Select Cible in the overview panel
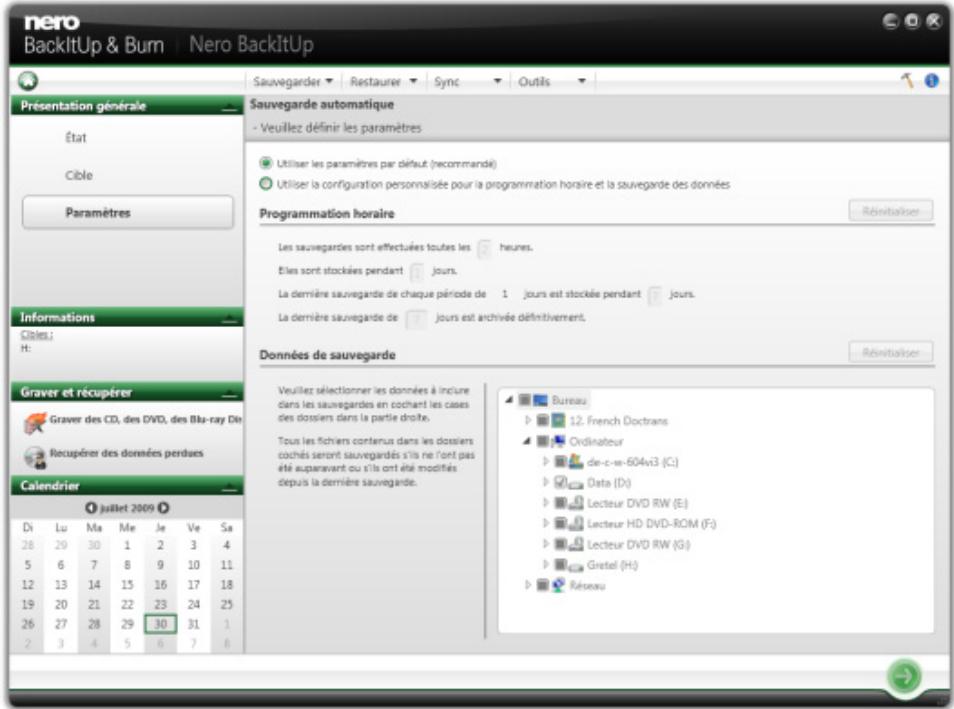Viewport: 954px width, 709px height. click(79, 175)
